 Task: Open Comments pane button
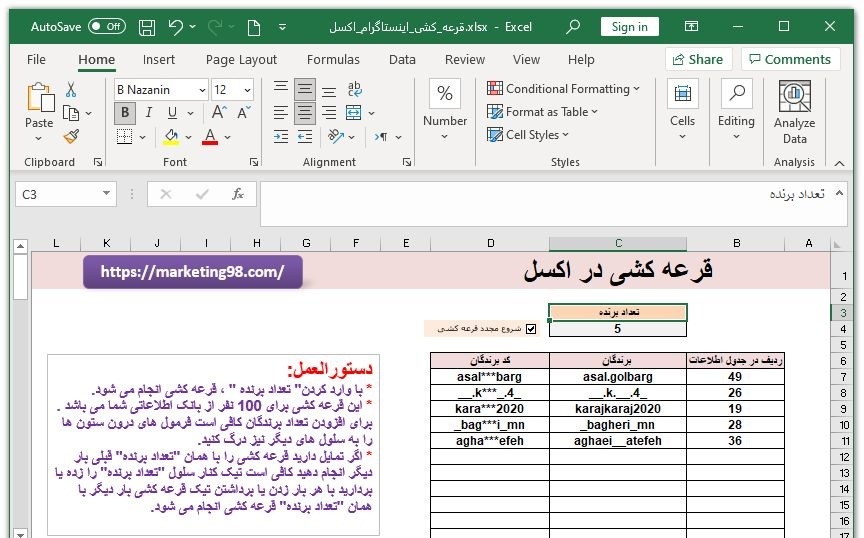click(x=790, y=59)
